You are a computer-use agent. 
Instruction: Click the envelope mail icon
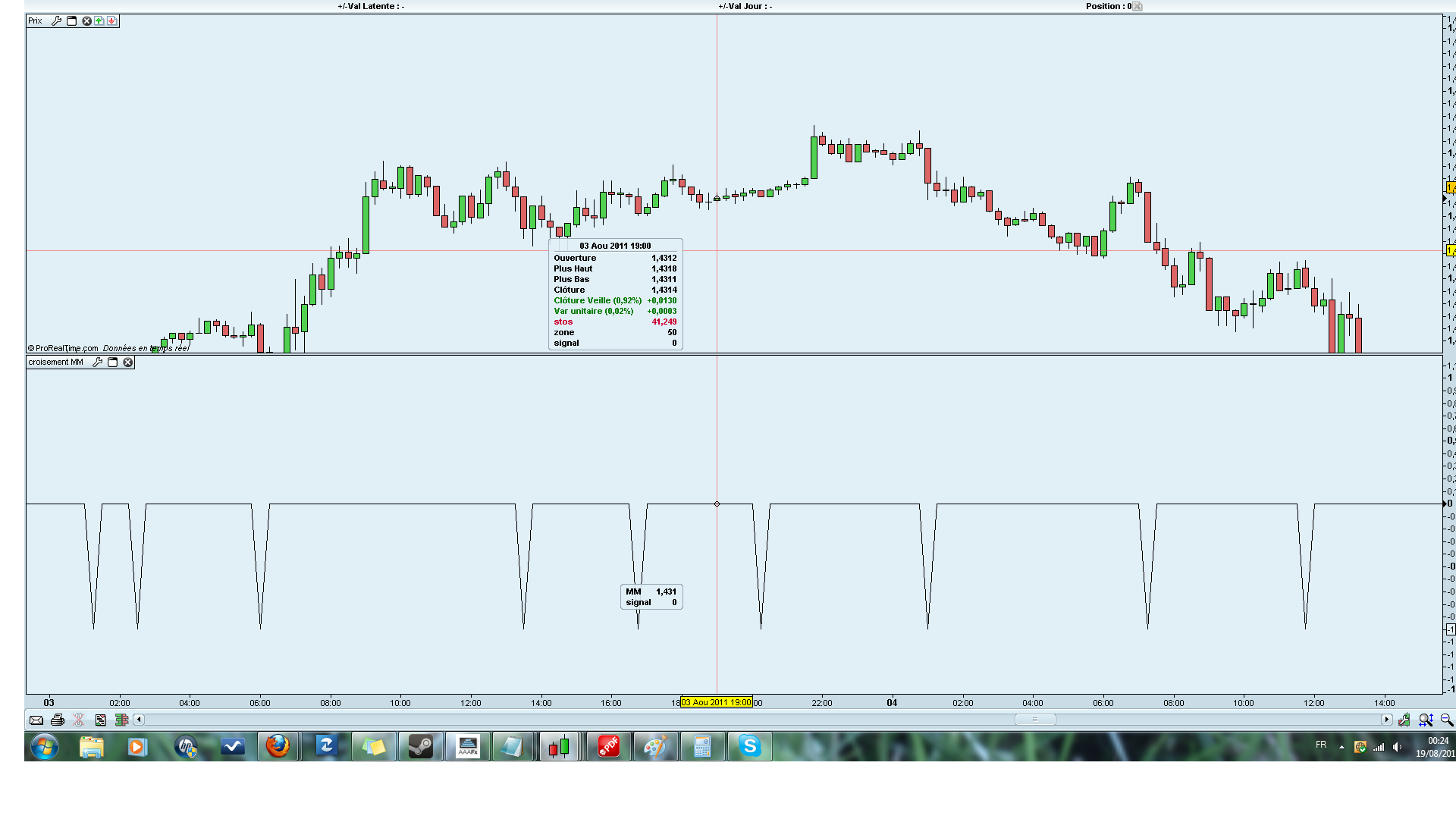36,720
